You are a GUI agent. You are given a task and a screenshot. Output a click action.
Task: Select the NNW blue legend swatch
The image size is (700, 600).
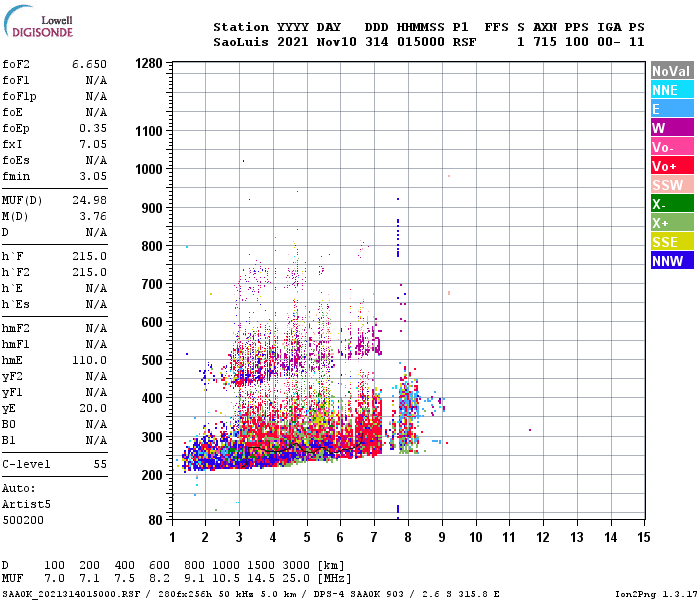(x=672, y=261)
